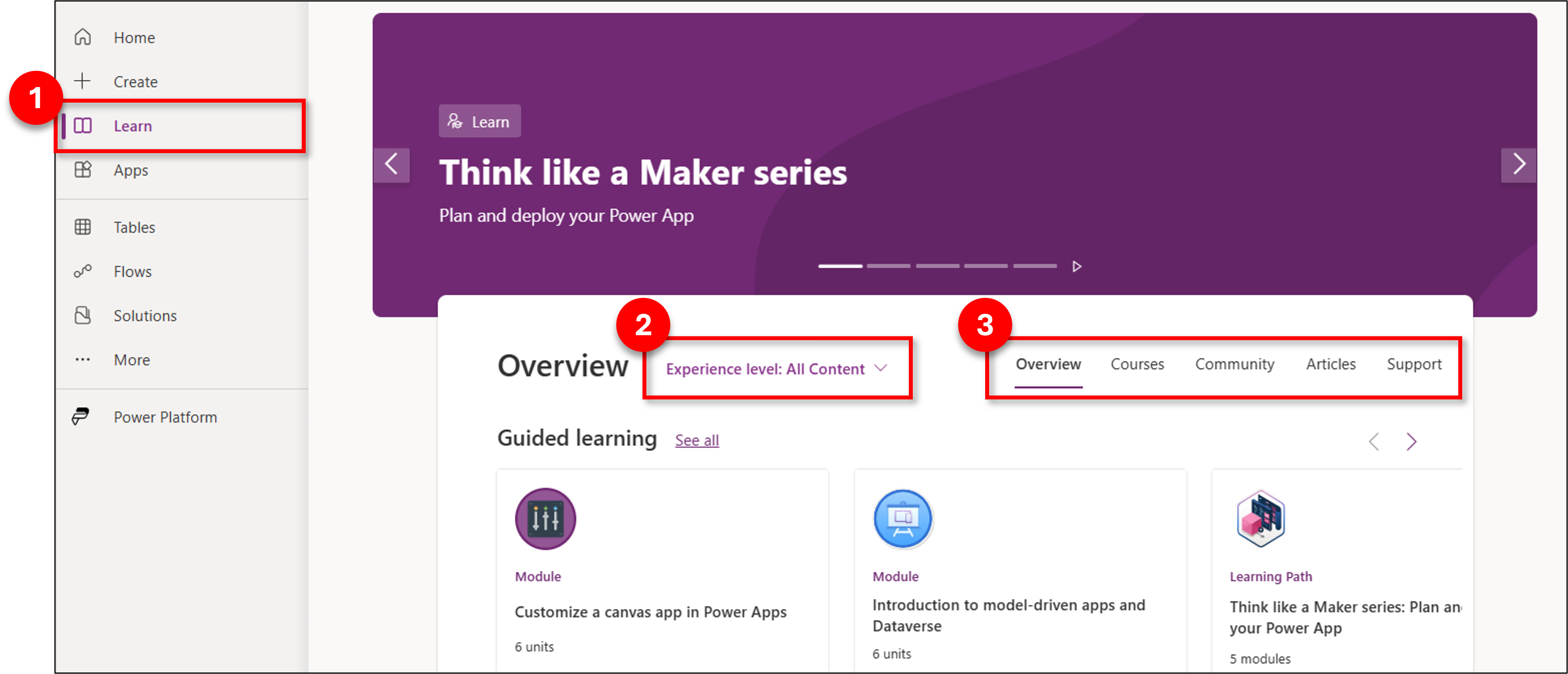The width and height of the screenshot is (1568, 674).
Task: Click the Overview tab
Action: [x=1048, y=365]
